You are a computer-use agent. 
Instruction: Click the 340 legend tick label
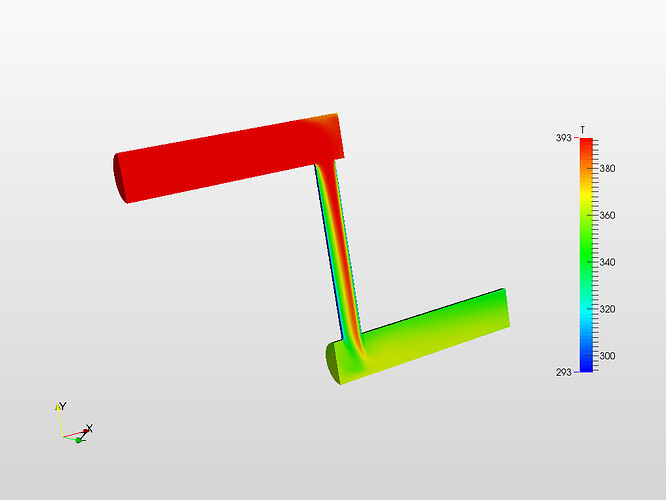[x=607, y=262]
